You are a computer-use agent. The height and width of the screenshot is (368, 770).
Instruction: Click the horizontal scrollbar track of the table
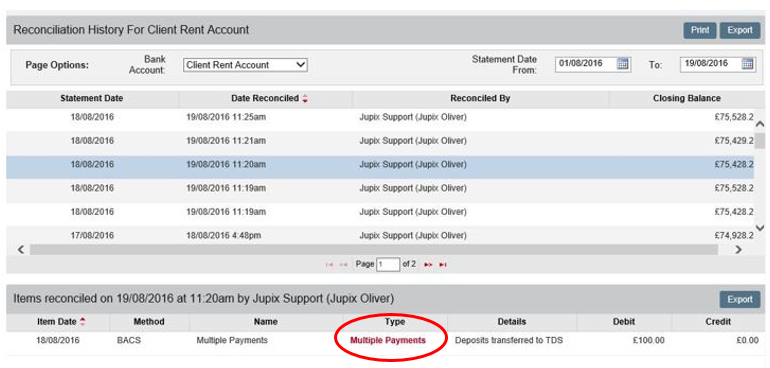pos(374,250)
